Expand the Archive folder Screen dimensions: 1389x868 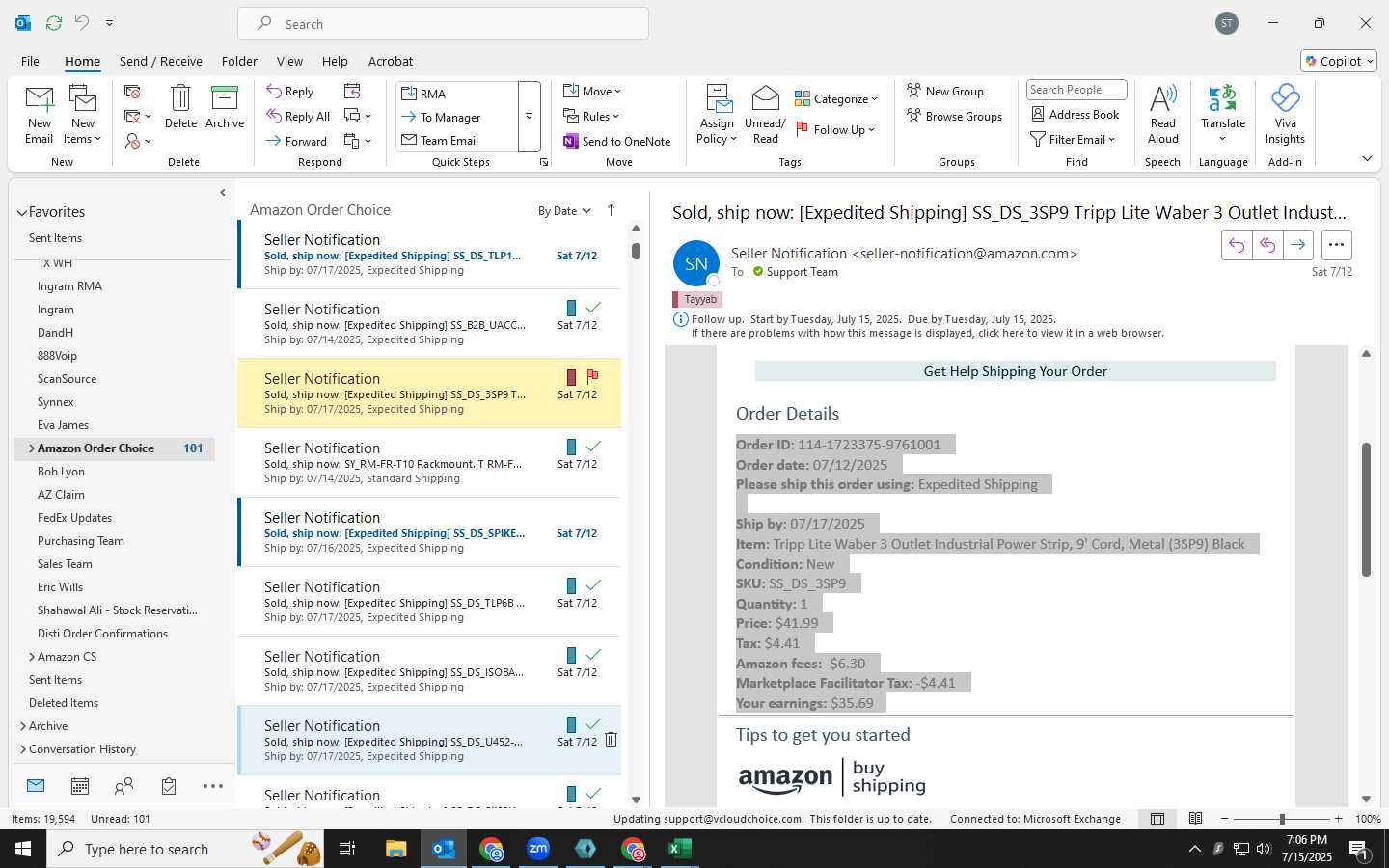(23, 726)
